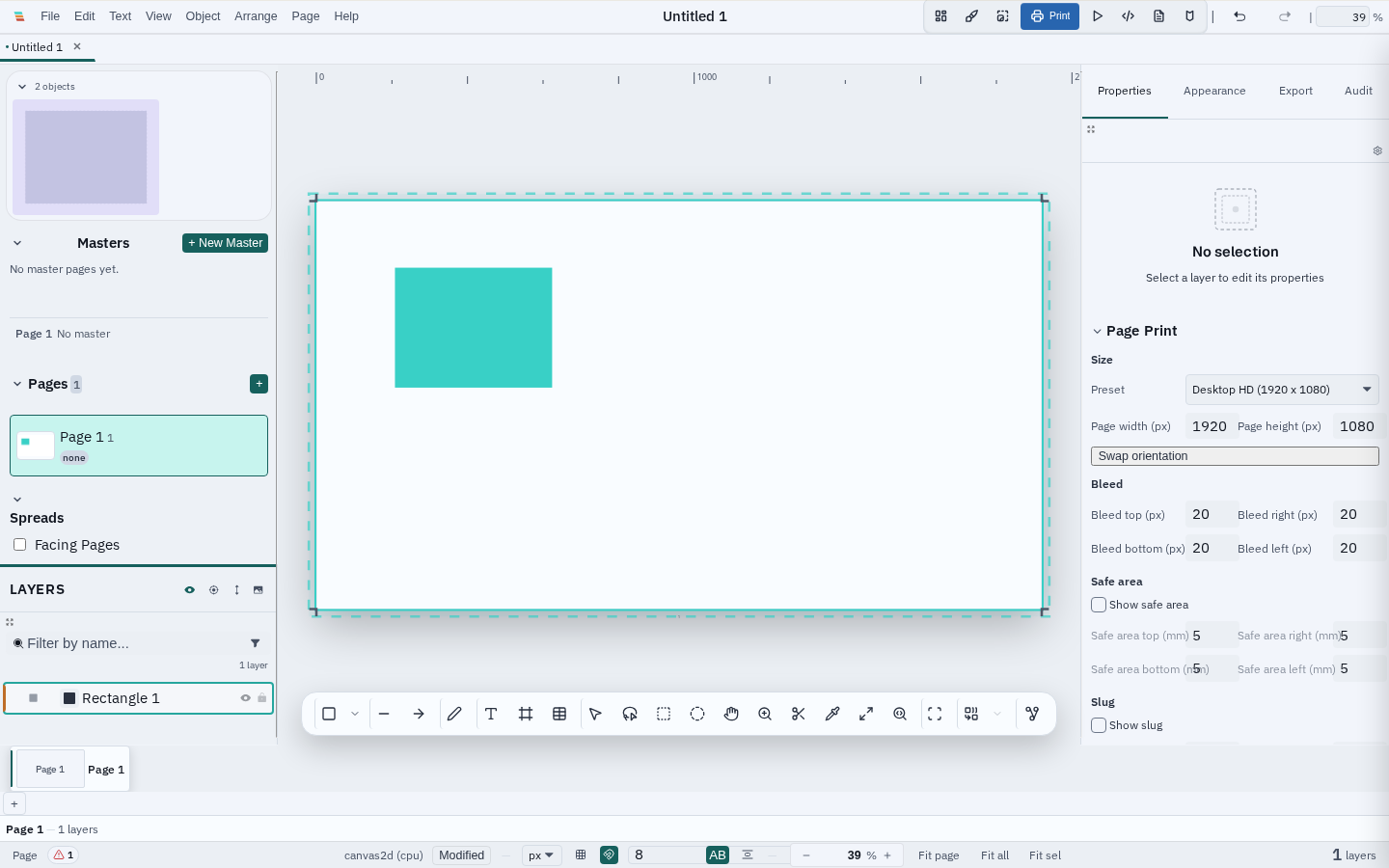Switch to the Appearance tab
1389x868 pixels.
(x=1214, y=91)
